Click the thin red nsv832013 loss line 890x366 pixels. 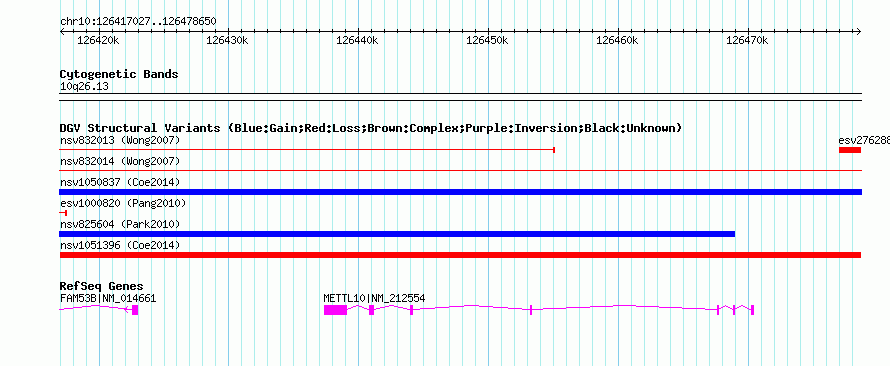tap(307, 150)
